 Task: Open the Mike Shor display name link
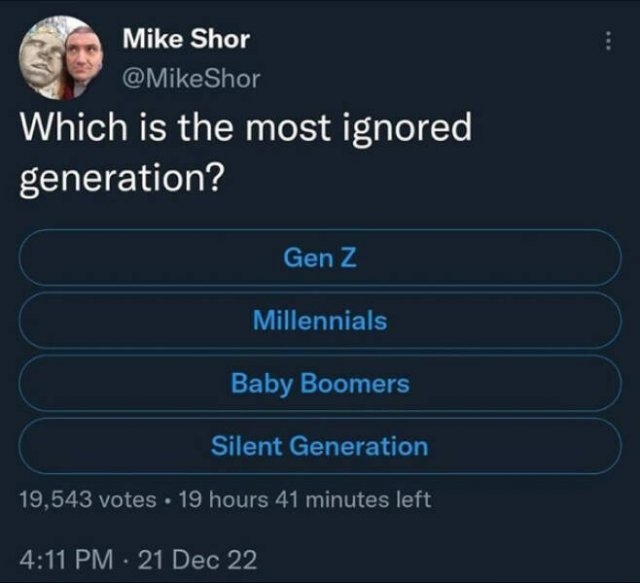(x=184, y=40)
